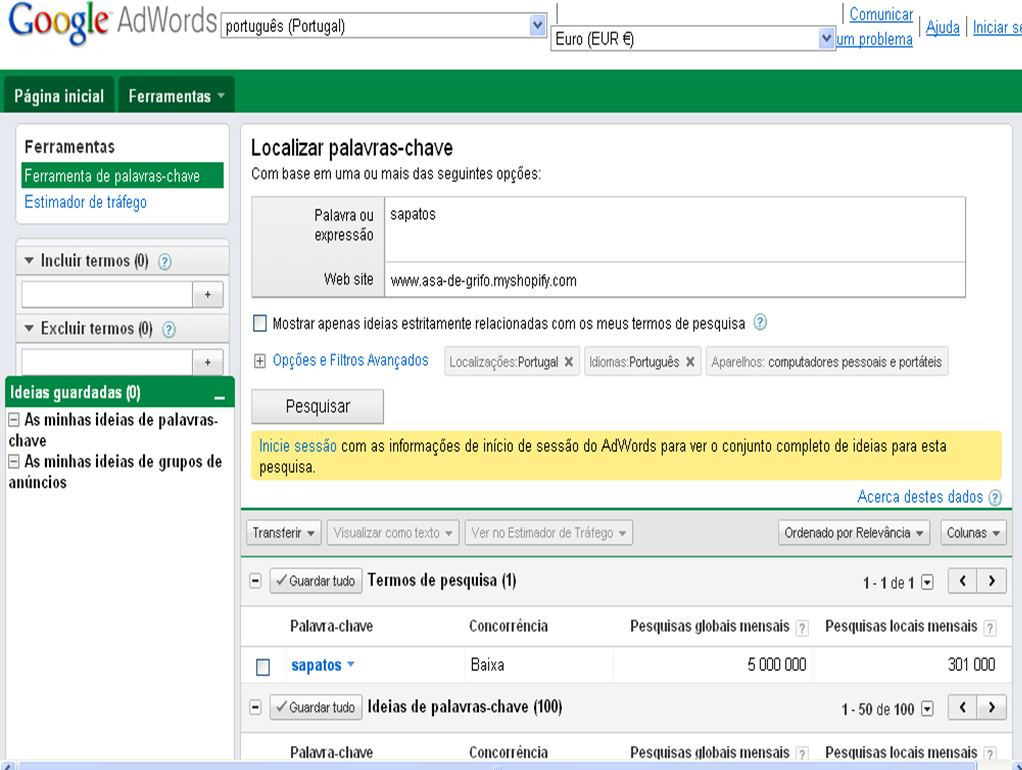Remove the Idiomas:Português filter with its X
Viewport: 1022px width, 770px height.
pyautogui.click(x=690, y=362)
